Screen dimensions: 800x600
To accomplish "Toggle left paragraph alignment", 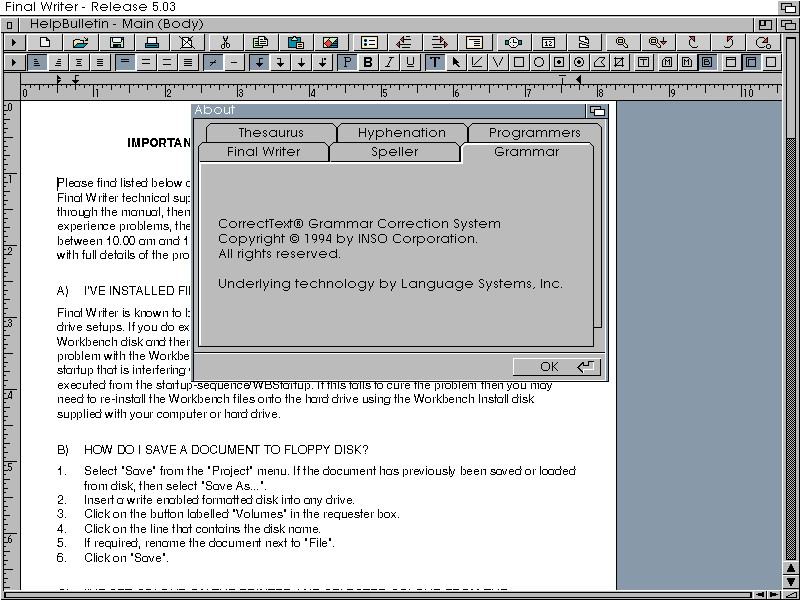I will coord(37,62).
